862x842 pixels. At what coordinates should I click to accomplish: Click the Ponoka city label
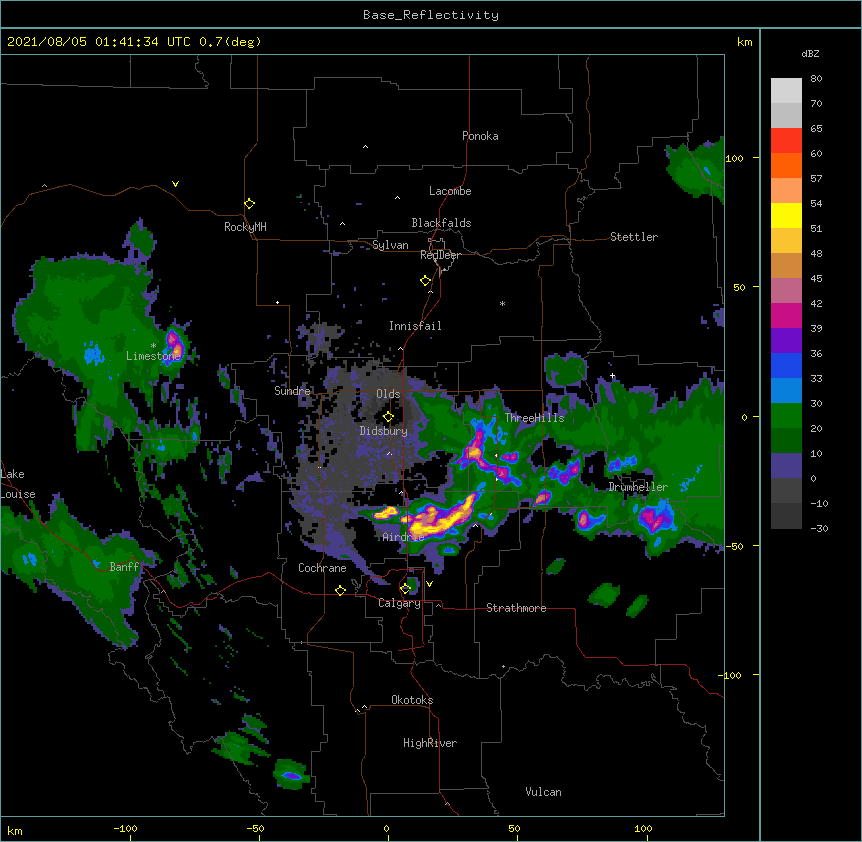coord(480,136)
